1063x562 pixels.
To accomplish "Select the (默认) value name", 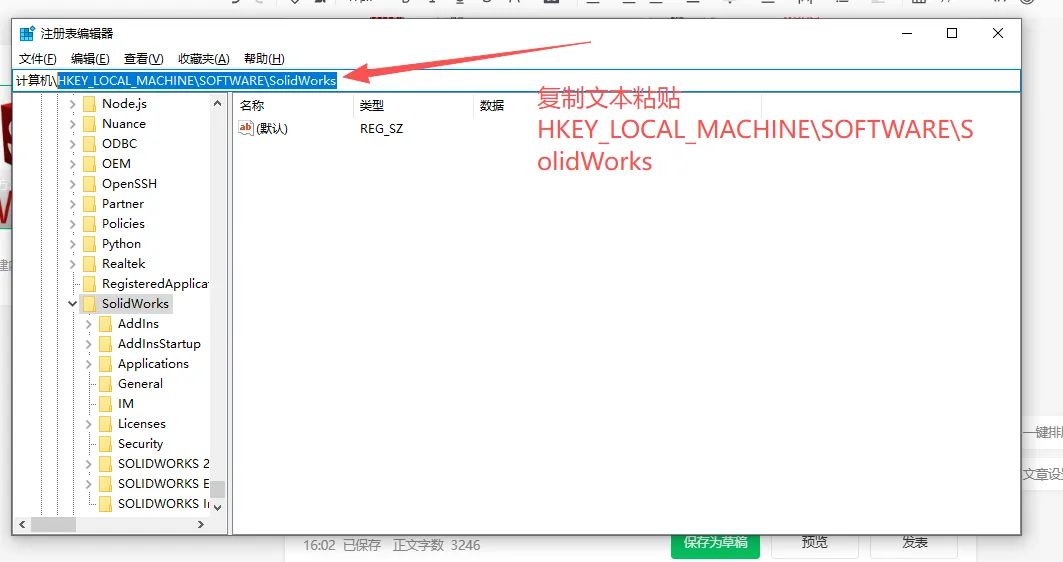I will [x=272, y=129].
